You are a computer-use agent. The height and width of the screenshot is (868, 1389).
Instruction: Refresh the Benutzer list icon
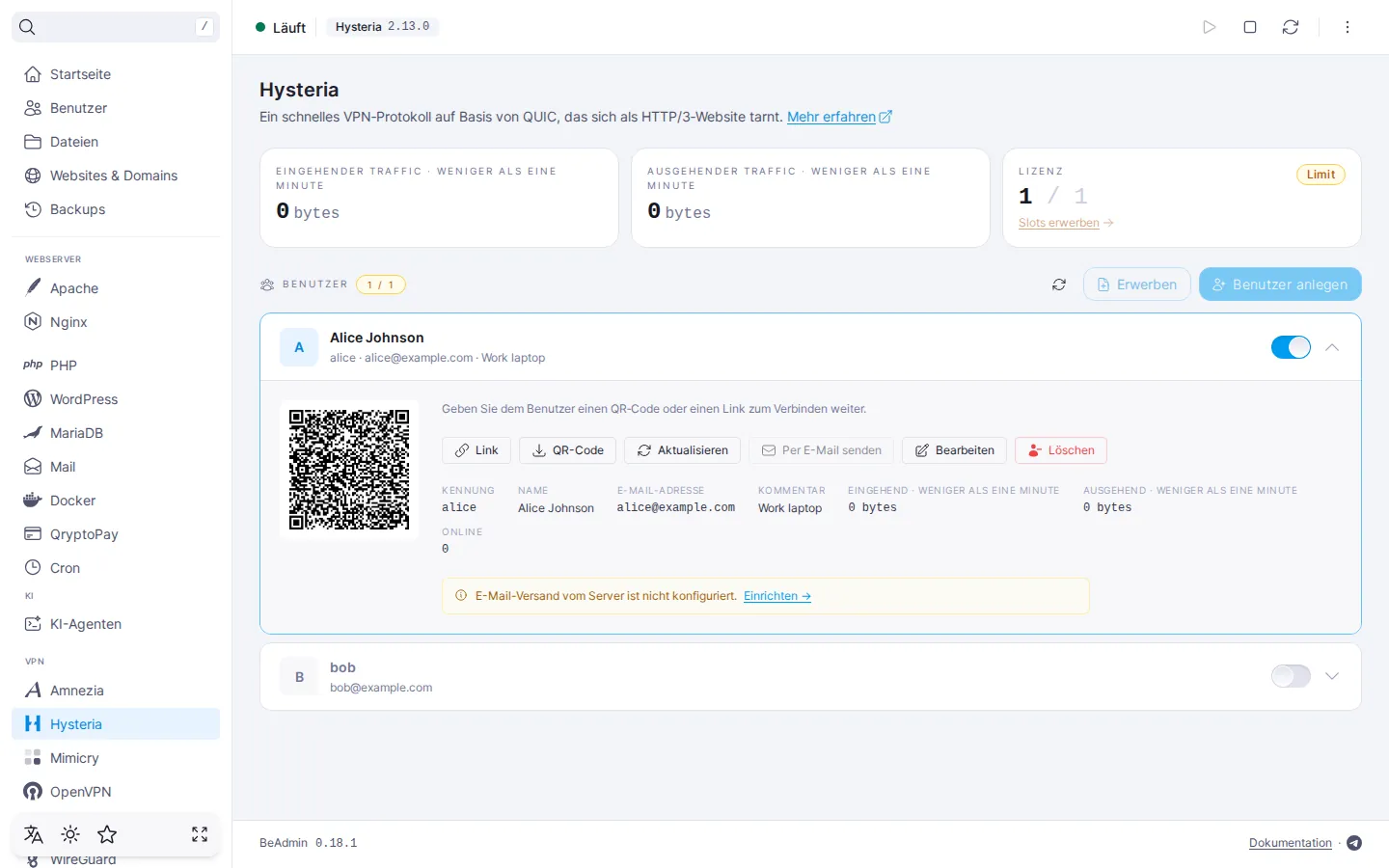pos(1059,285)
